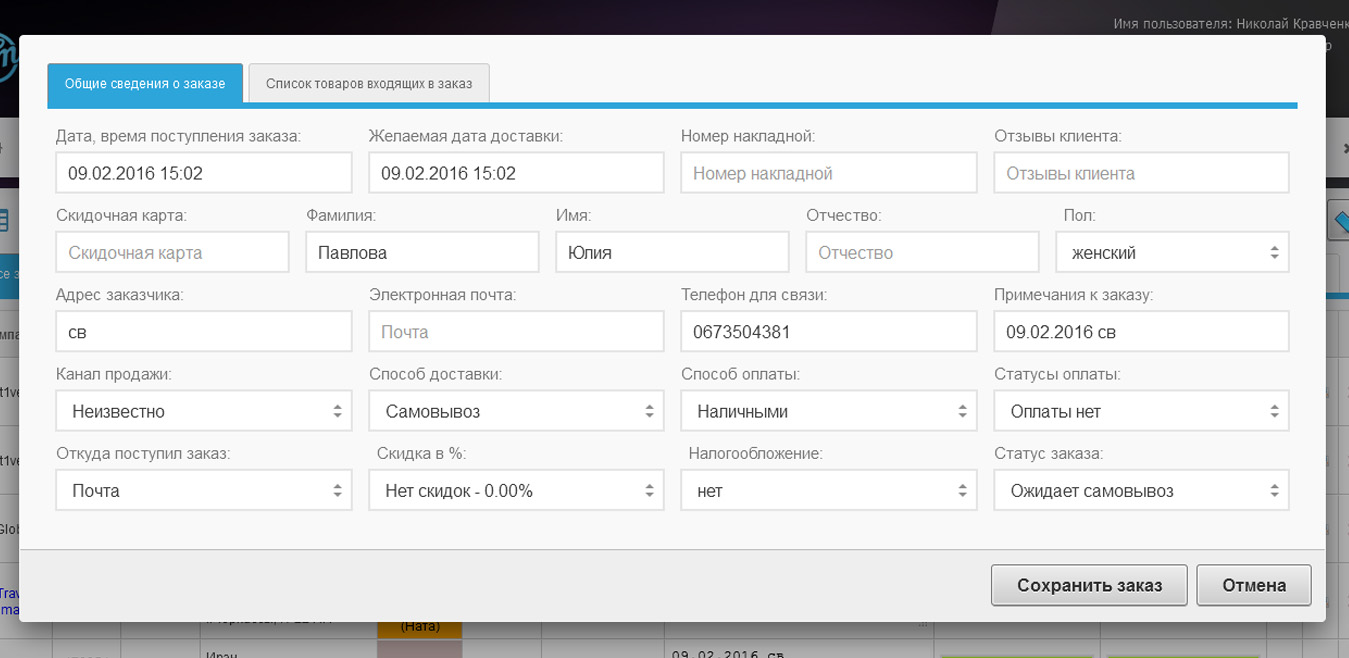Focus 'Электронная почта' email field
Screen dimensions: 1349x658
pos(516,332)
